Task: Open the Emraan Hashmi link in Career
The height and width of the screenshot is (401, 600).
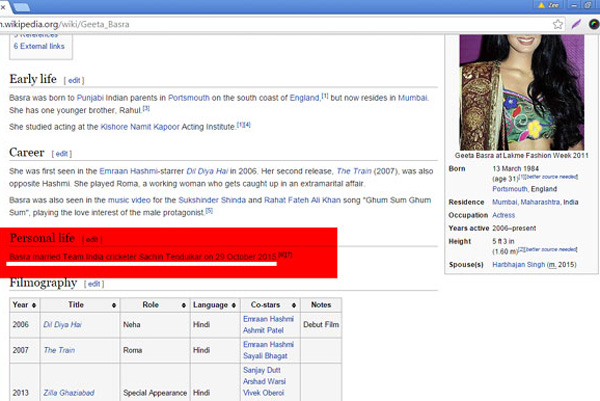Action: pos(129,171)
